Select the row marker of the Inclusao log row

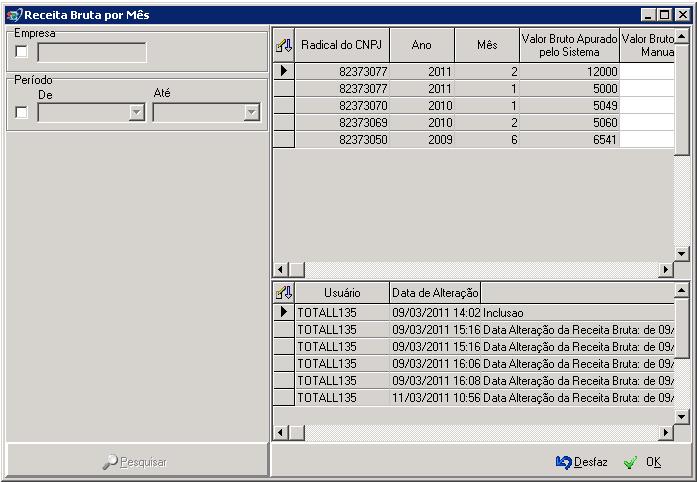284,312
